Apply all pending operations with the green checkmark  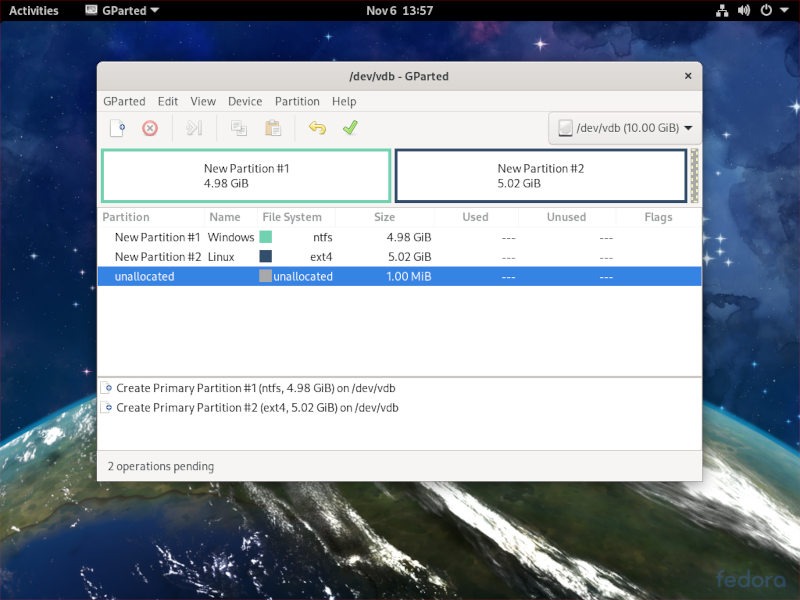[x=348, y=128]
